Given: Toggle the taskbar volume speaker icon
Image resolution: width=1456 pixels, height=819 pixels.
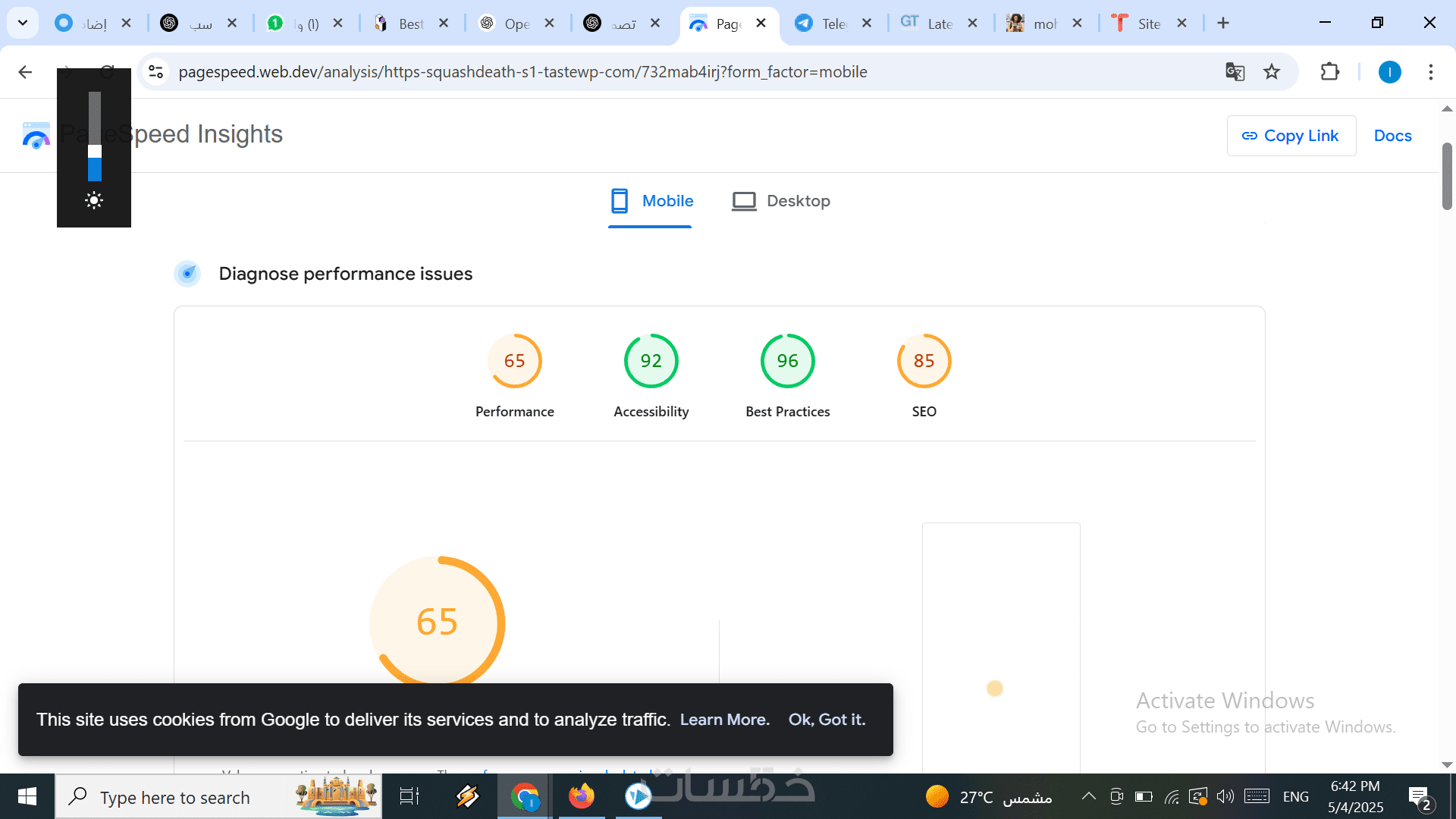Looking at the screenshot, I should coord(1225,796).
